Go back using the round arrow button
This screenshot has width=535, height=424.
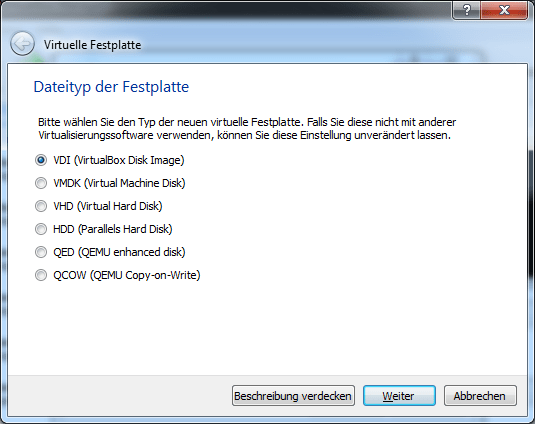[23, 44]
